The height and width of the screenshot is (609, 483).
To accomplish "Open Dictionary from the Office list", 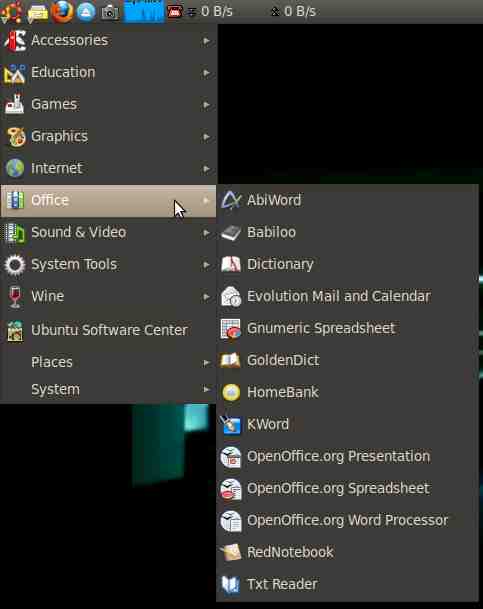I will 347,264.
